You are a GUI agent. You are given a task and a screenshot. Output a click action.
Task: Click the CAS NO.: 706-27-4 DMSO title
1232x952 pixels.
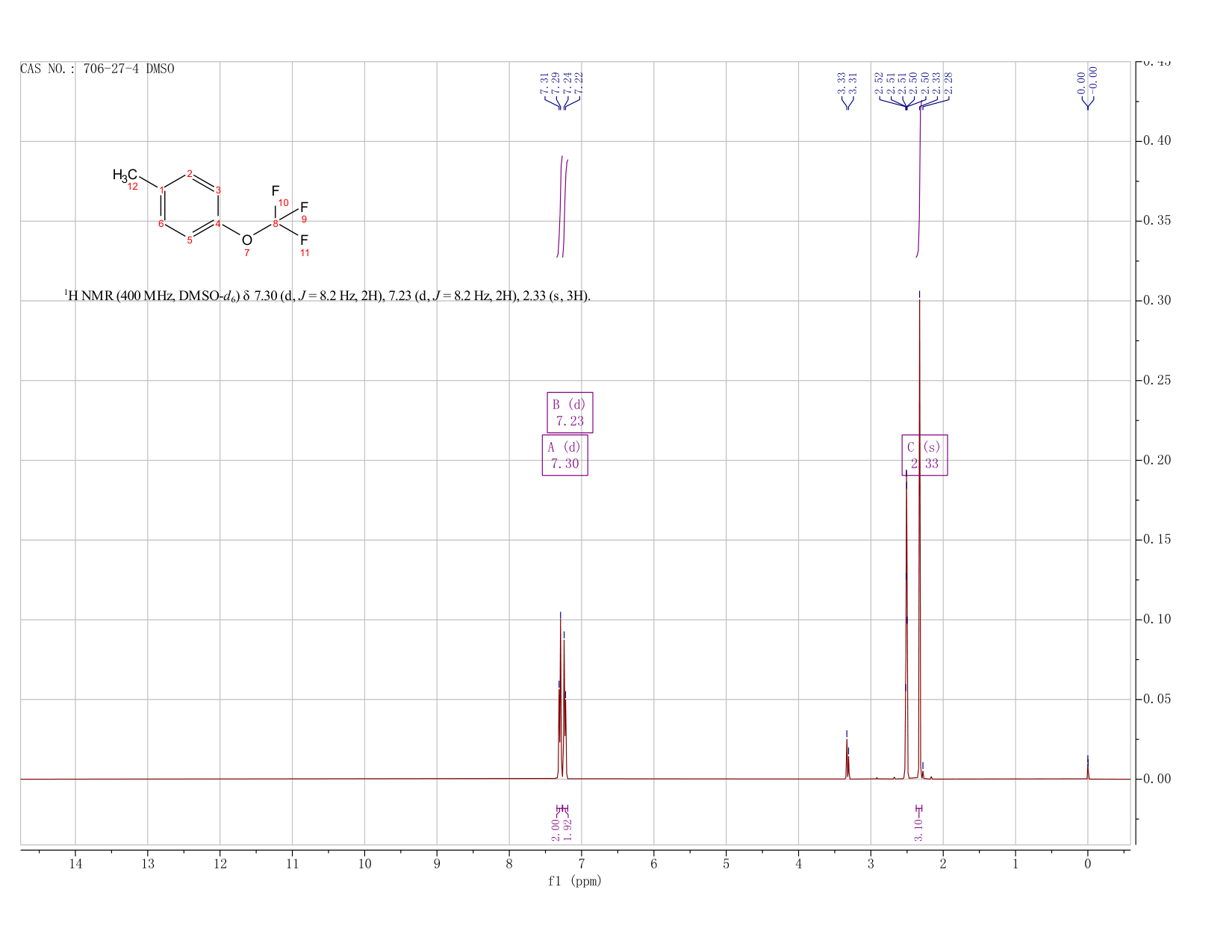97,69
